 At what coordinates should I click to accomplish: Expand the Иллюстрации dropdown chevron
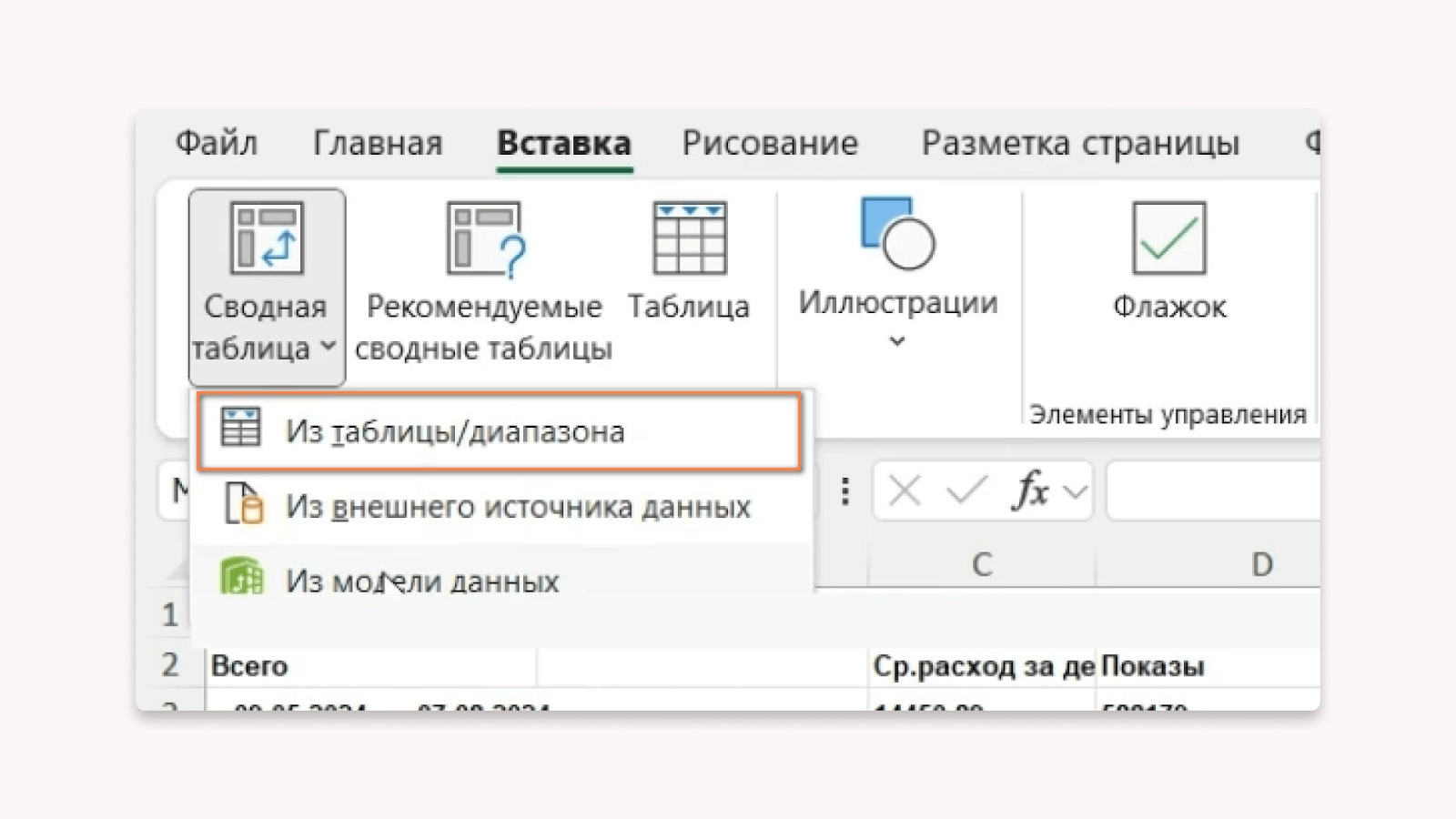(897, 341)
